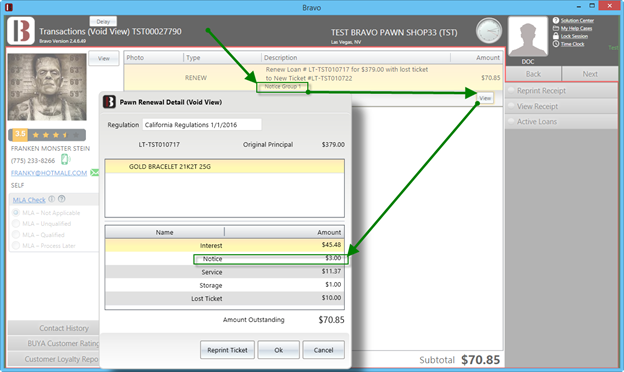The width and height of the screenshot is (624, 372).
Task: Expand Customer Loyalty Report panel
Action: [53, 359]
